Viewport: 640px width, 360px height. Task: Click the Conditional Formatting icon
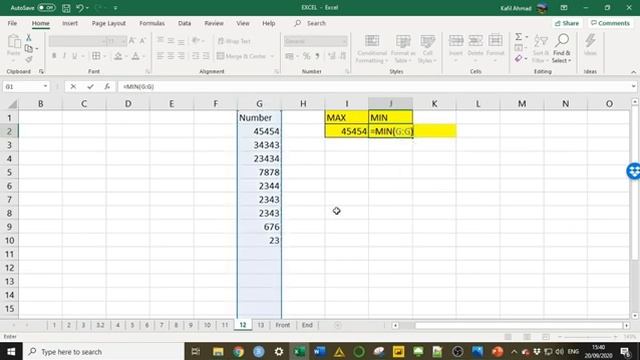(x=372, y=41)
